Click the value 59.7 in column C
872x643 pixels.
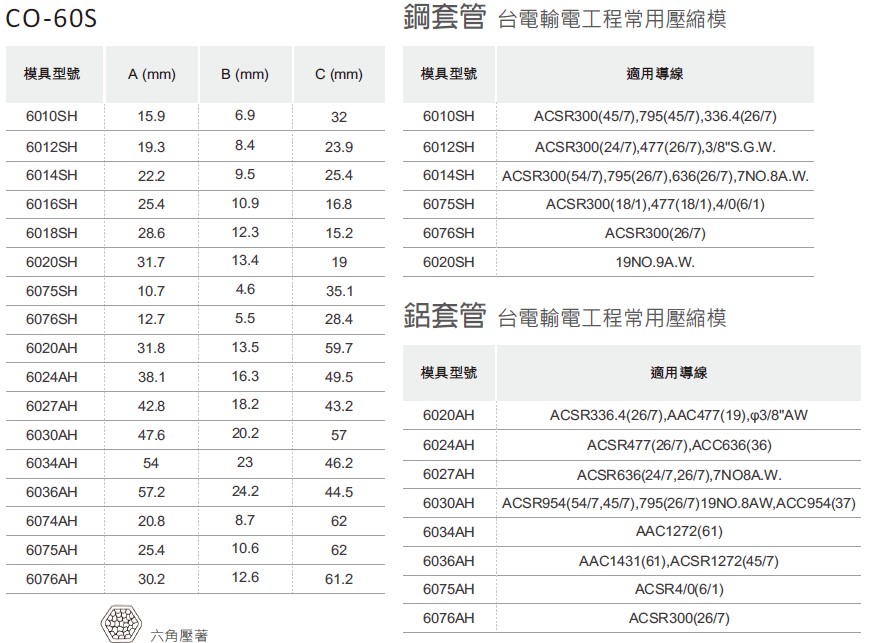[x=339, y=348]
